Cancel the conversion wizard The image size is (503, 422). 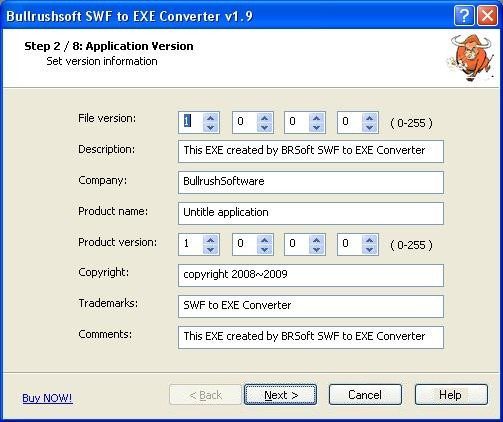(365, 395)
